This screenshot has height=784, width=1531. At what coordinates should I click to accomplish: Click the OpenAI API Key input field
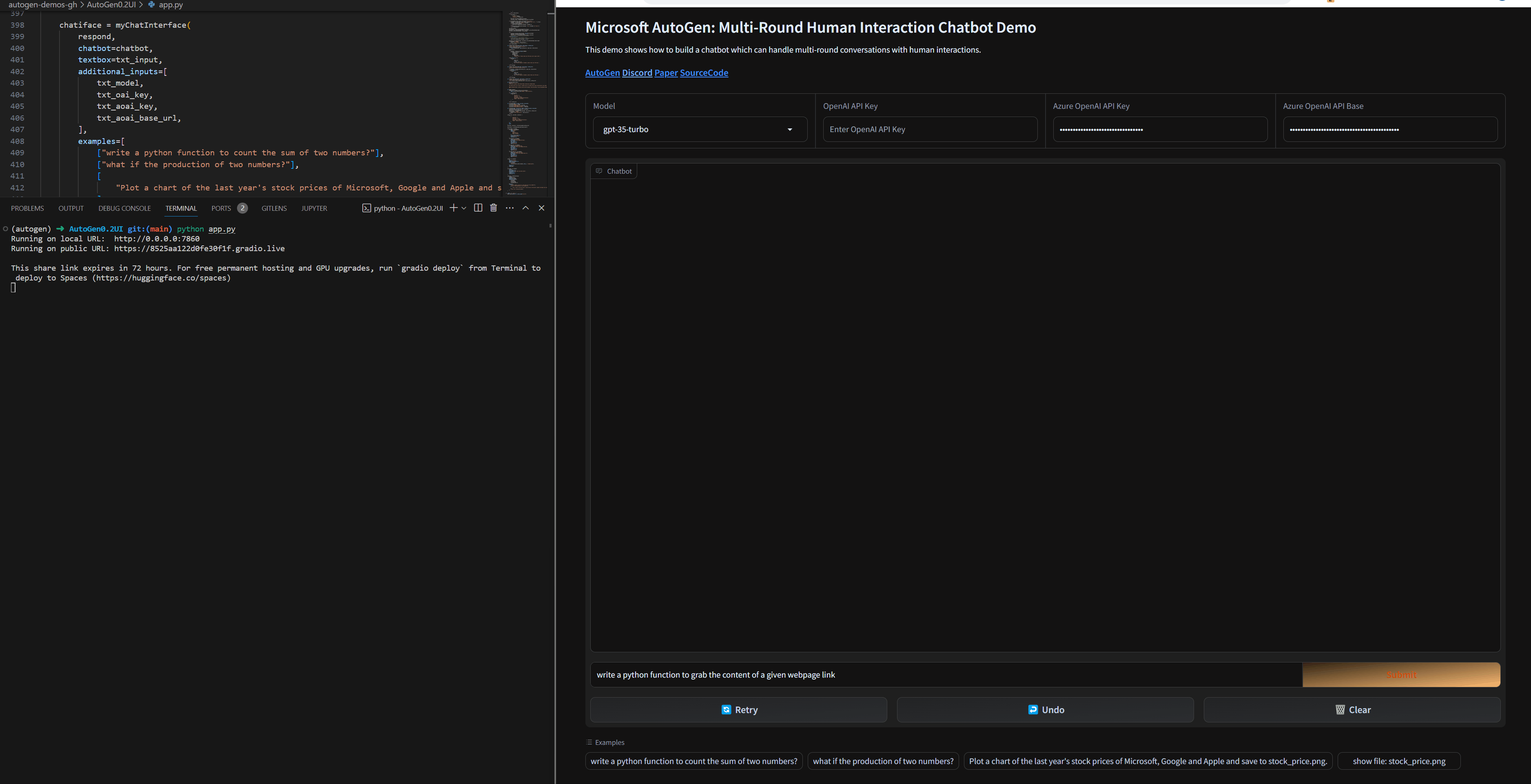930,130
